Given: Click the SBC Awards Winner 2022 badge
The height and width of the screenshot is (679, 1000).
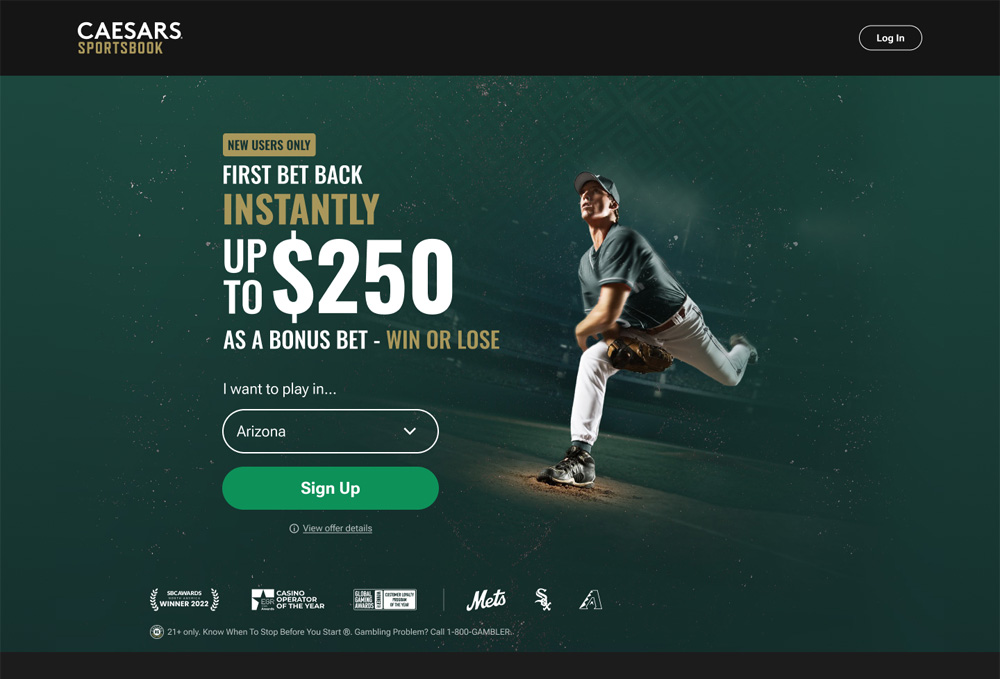Looking at the screenshot, I should click(x=184, y=599).
